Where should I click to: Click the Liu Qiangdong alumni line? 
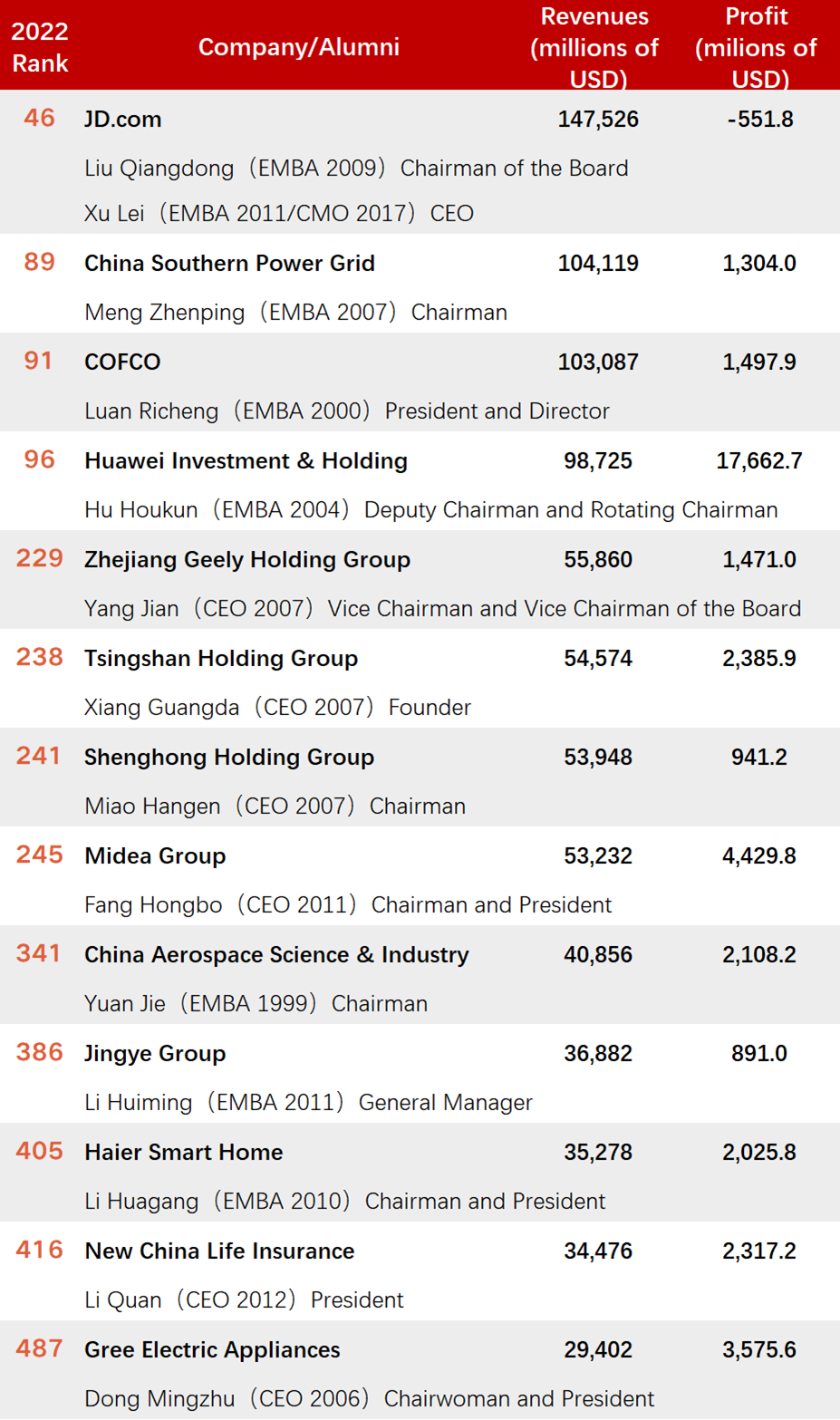(x=356, y=169)
